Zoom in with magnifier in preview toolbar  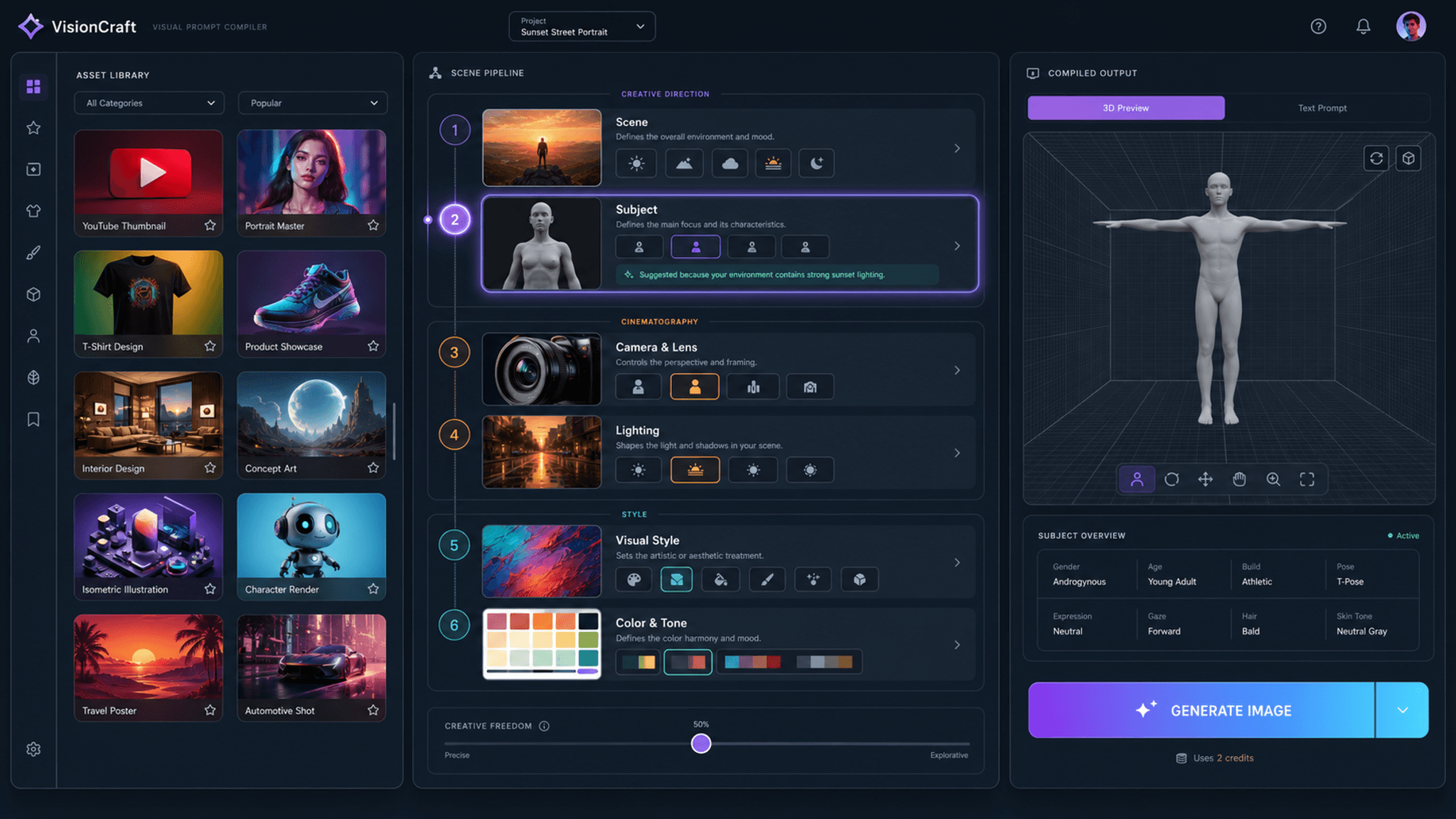(1273, 479)
